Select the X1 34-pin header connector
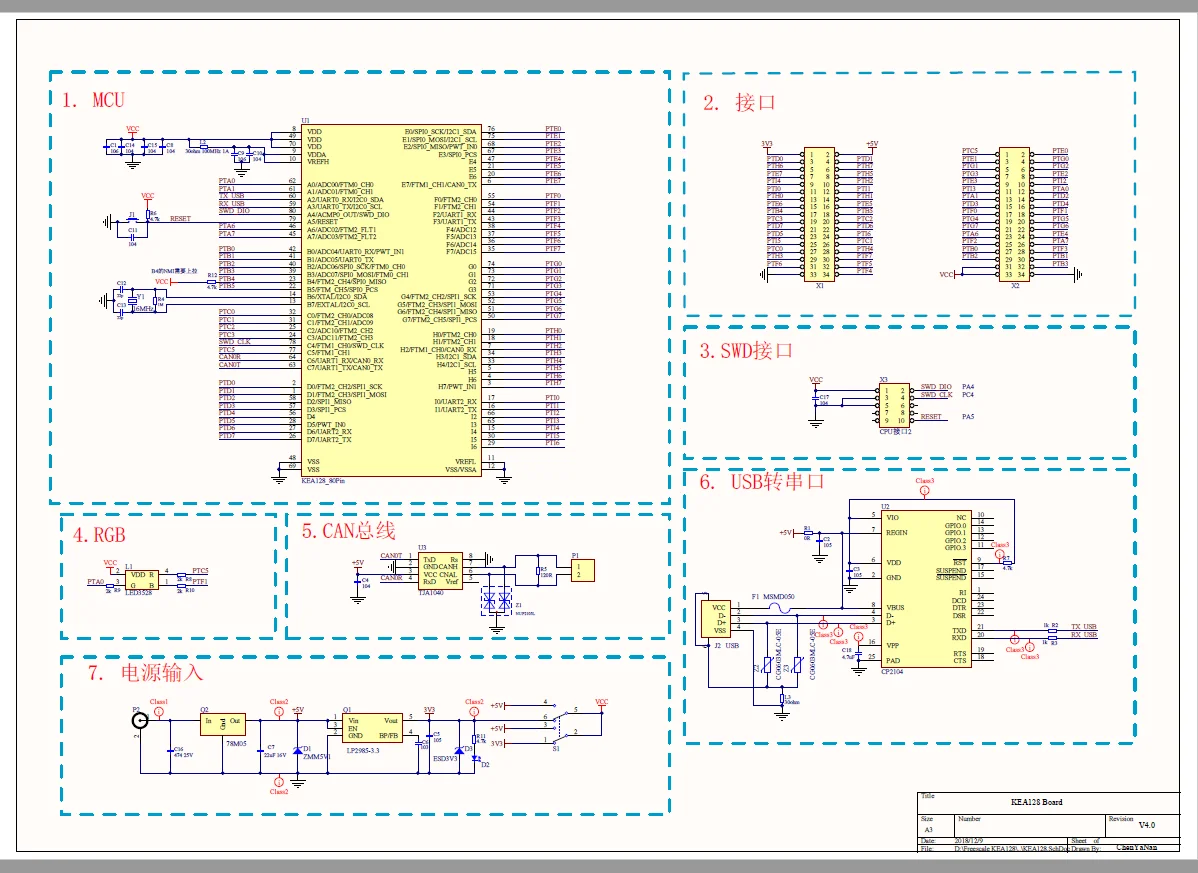Image resolution: width=1198 pixels, height=873 pixels. coord(821,212)
